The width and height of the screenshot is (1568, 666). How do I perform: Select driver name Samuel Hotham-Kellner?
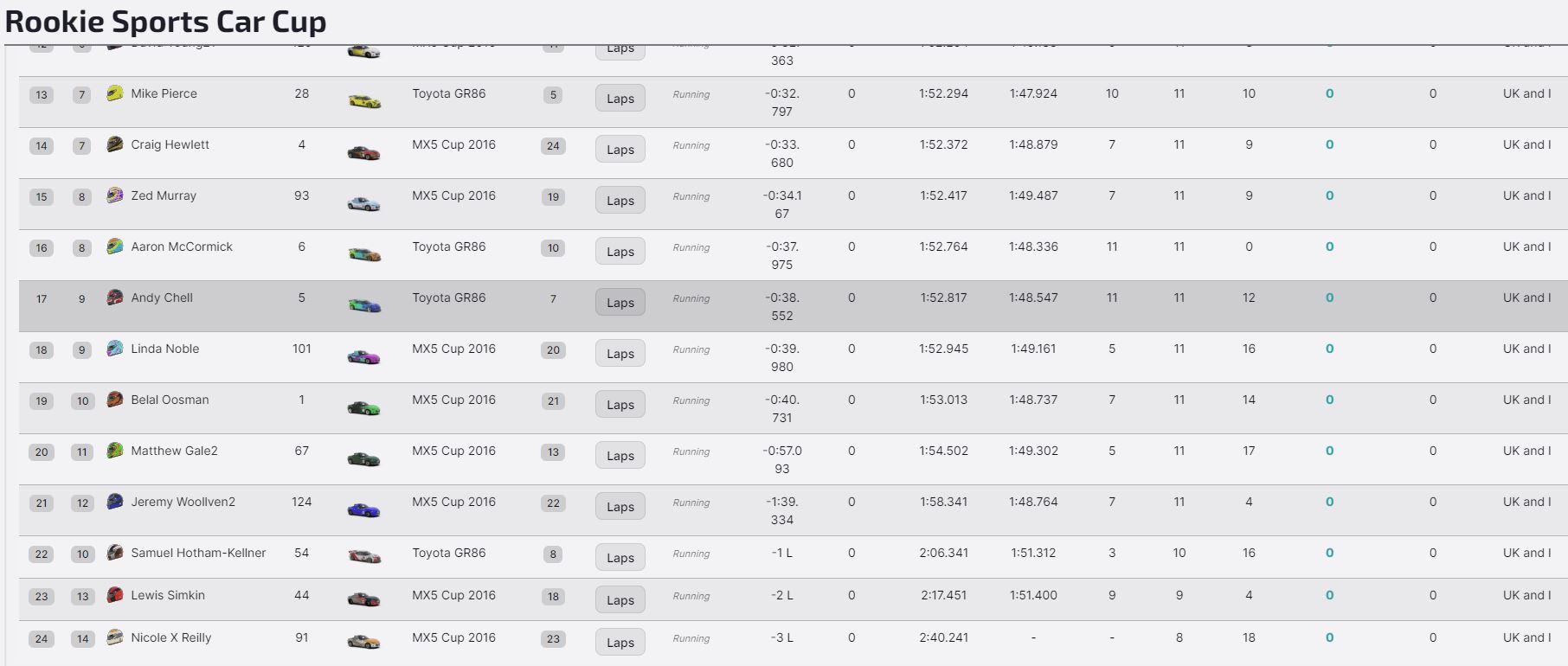[198, 553]
